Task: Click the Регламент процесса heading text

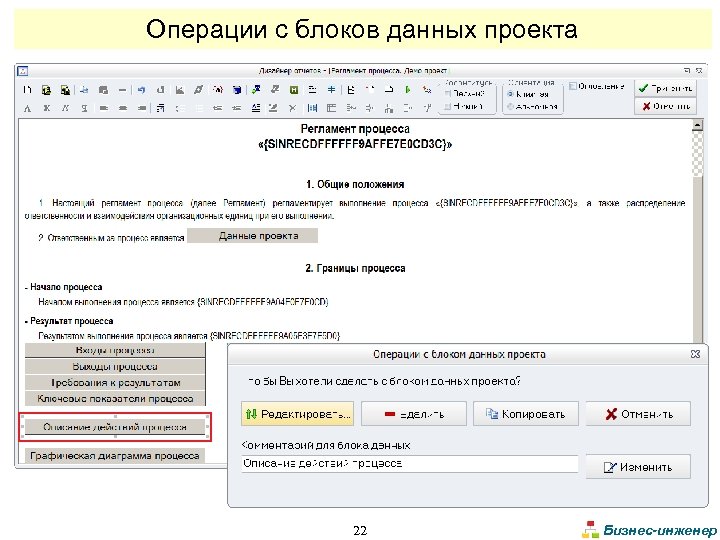Action: [x=355, y=129]
